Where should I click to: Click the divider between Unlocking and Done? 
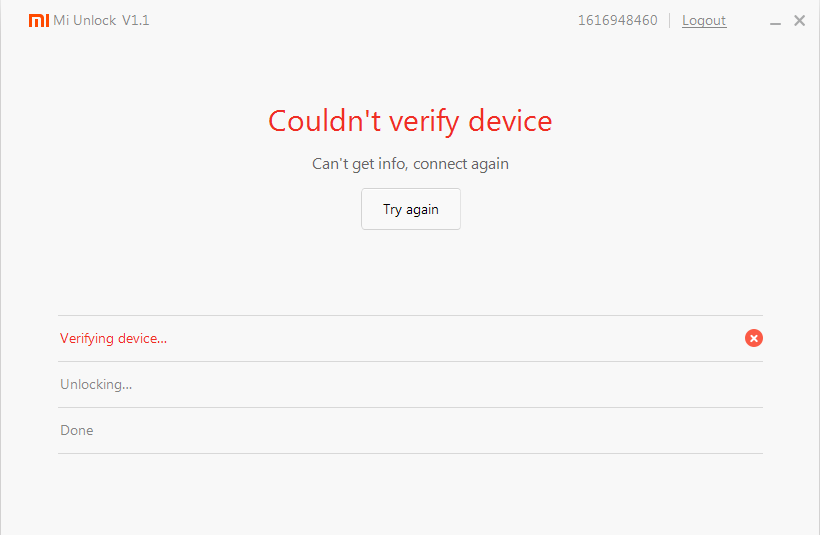pyautogui.click(x=410, y=407)
